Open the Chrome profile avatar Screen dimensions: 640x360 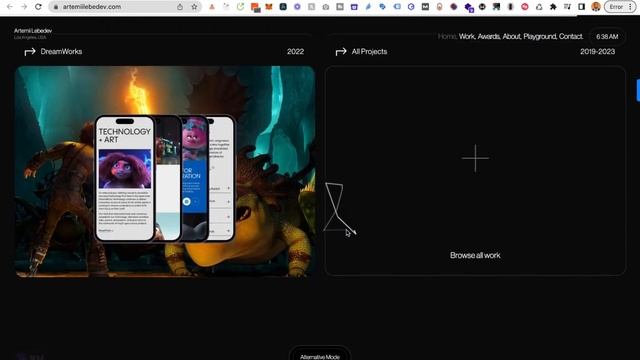tap(596, 7)
